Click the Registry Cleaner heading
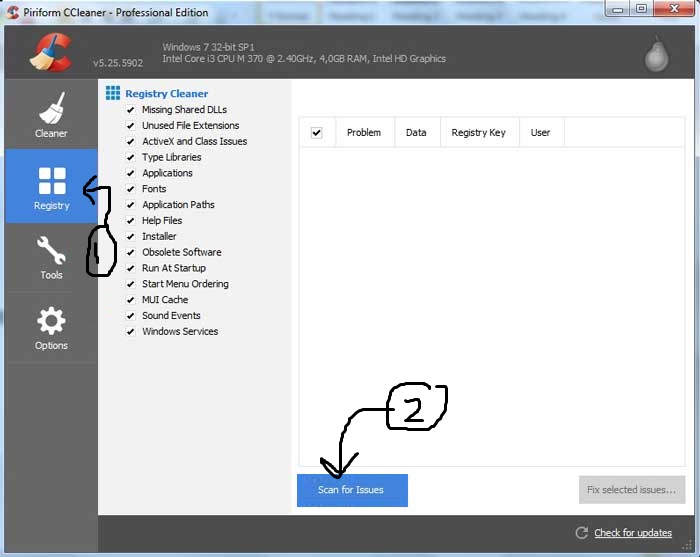The height and width of the screenshot is (557, 700). point(167,94)
